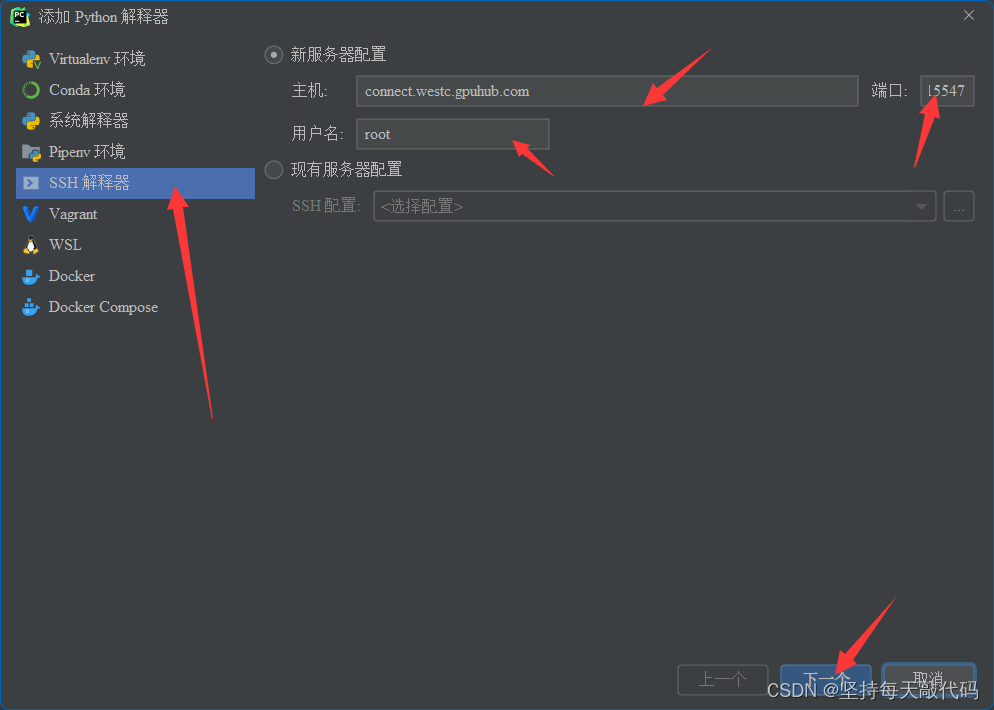Enable the new server configuration radio button
Viewport: 994px width, 710px height.
[273, 55]
